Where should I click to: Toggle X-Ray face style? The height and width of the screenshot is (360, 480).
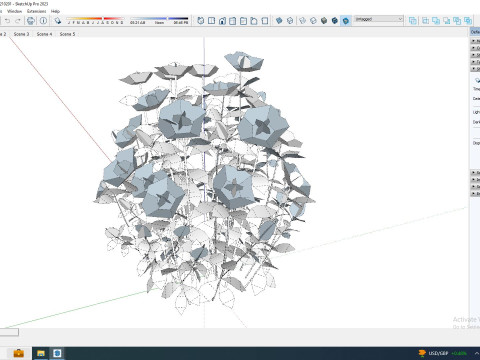click(x=279, y=21)
